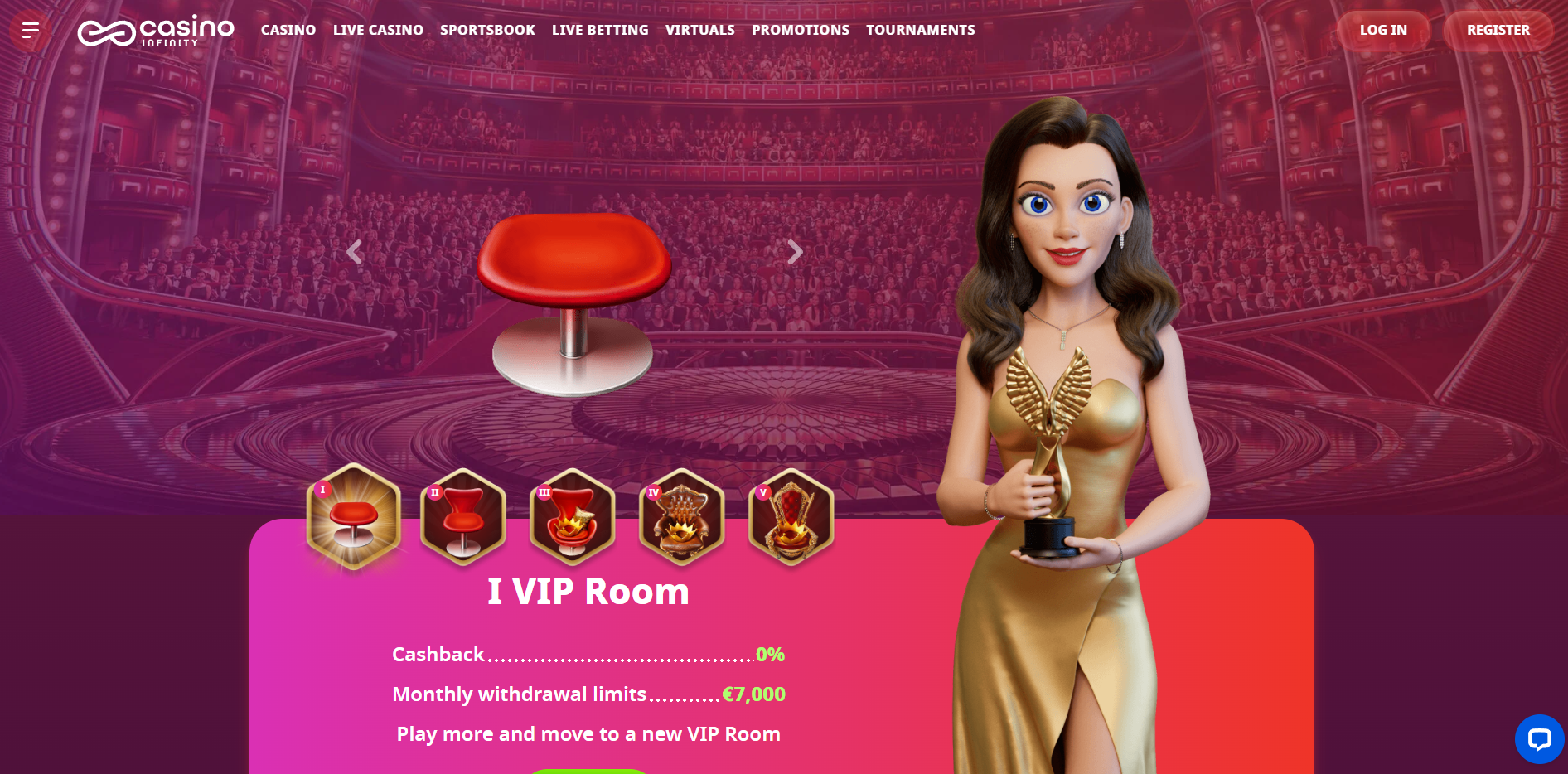View the Promotions page

pyautogui.click(x=801, y=30)
